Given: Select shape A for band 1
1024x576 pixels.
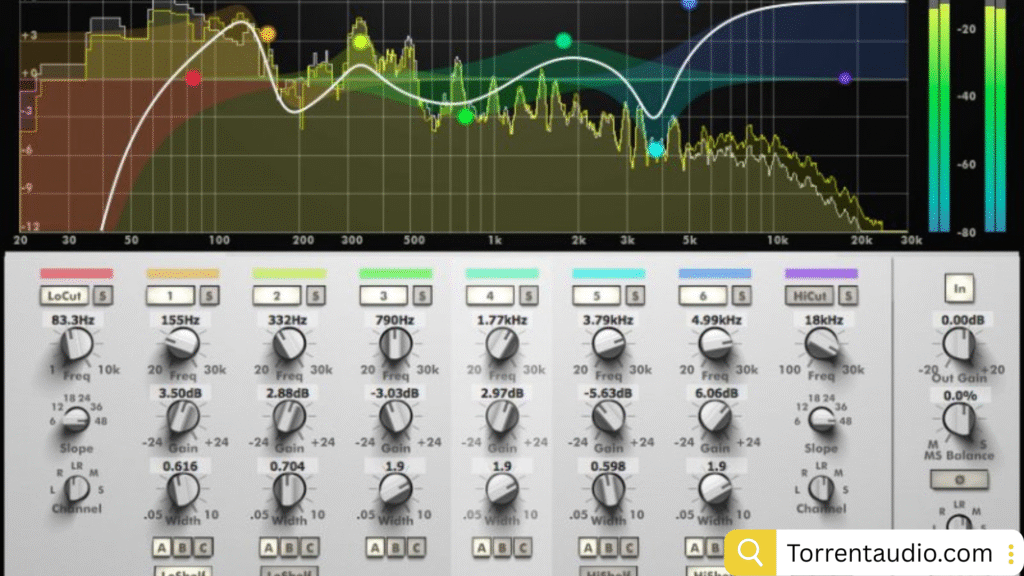Looking at the screenshot, I should click(x=160, y=547).
